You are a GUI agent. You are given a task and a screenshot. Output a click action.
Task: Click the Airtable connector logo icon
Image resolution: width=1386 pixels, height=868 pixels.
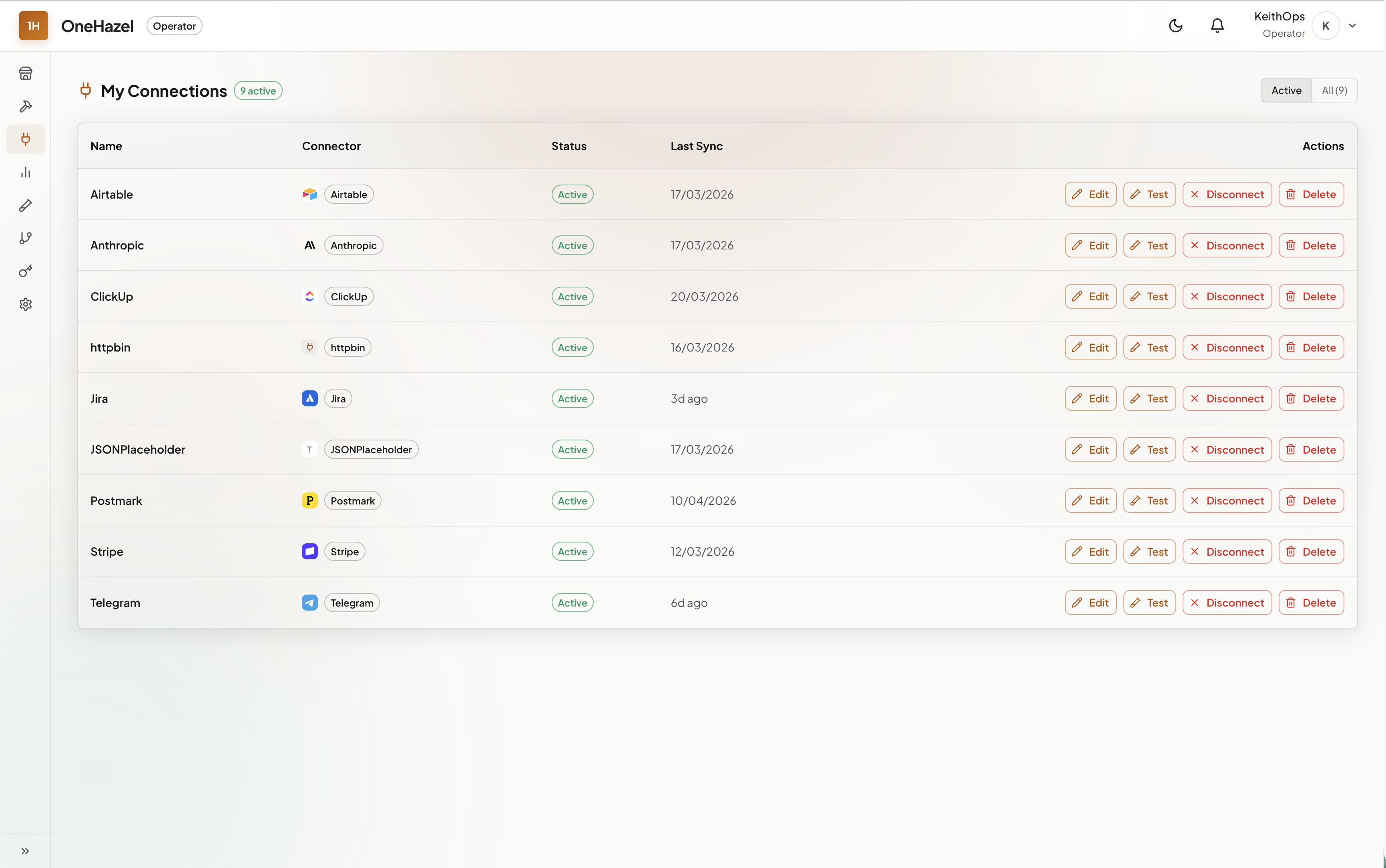(x=309, y=195)
